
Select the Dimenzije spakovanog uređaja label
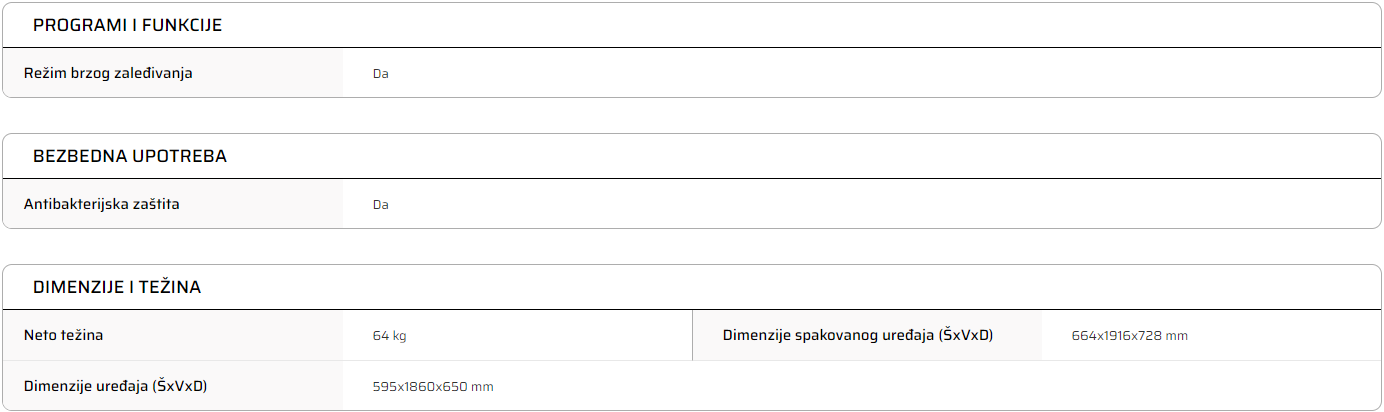point(857,335)
